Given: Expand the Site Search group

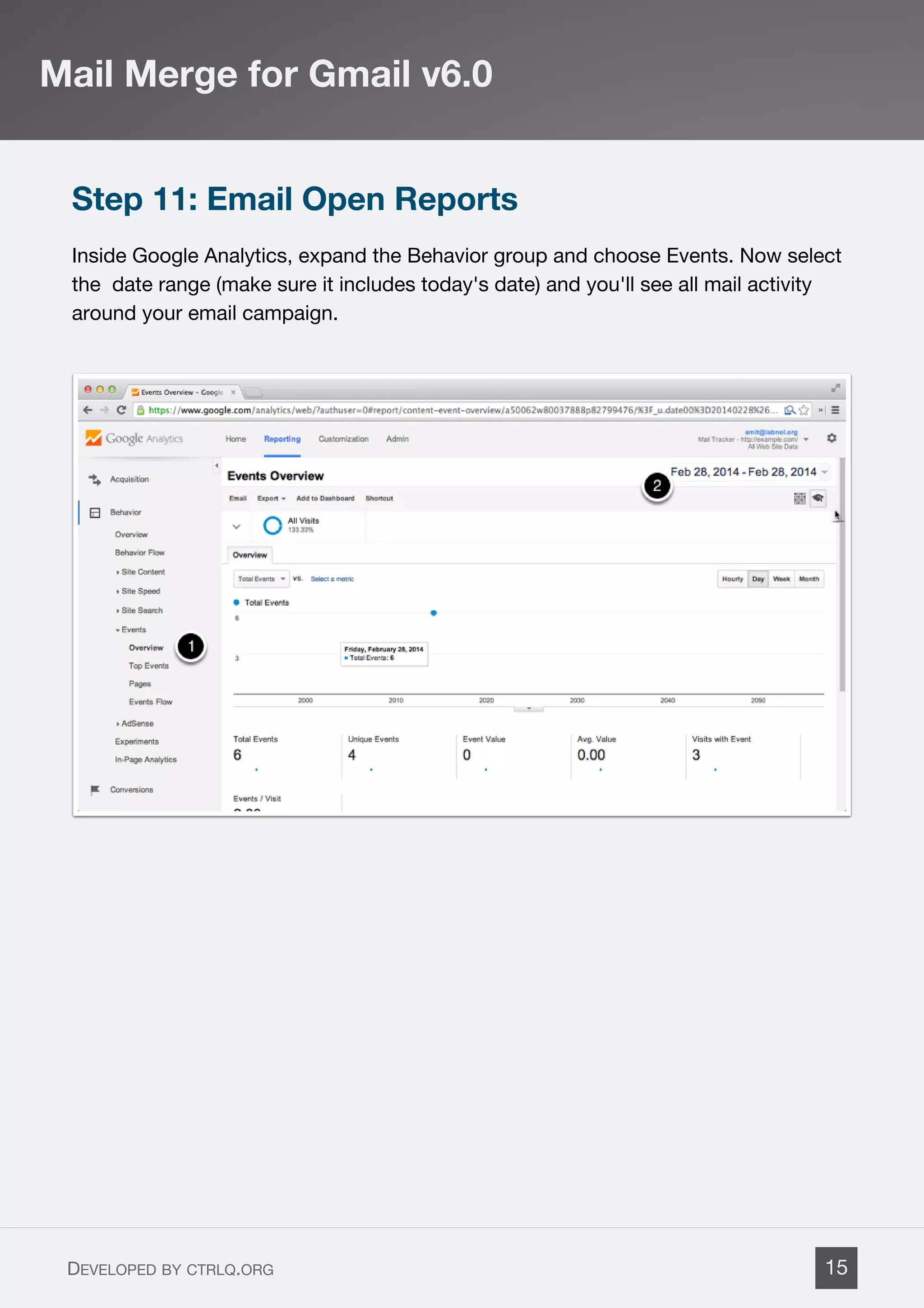Looking at the screenshot, I should click(x=139, y=610).
